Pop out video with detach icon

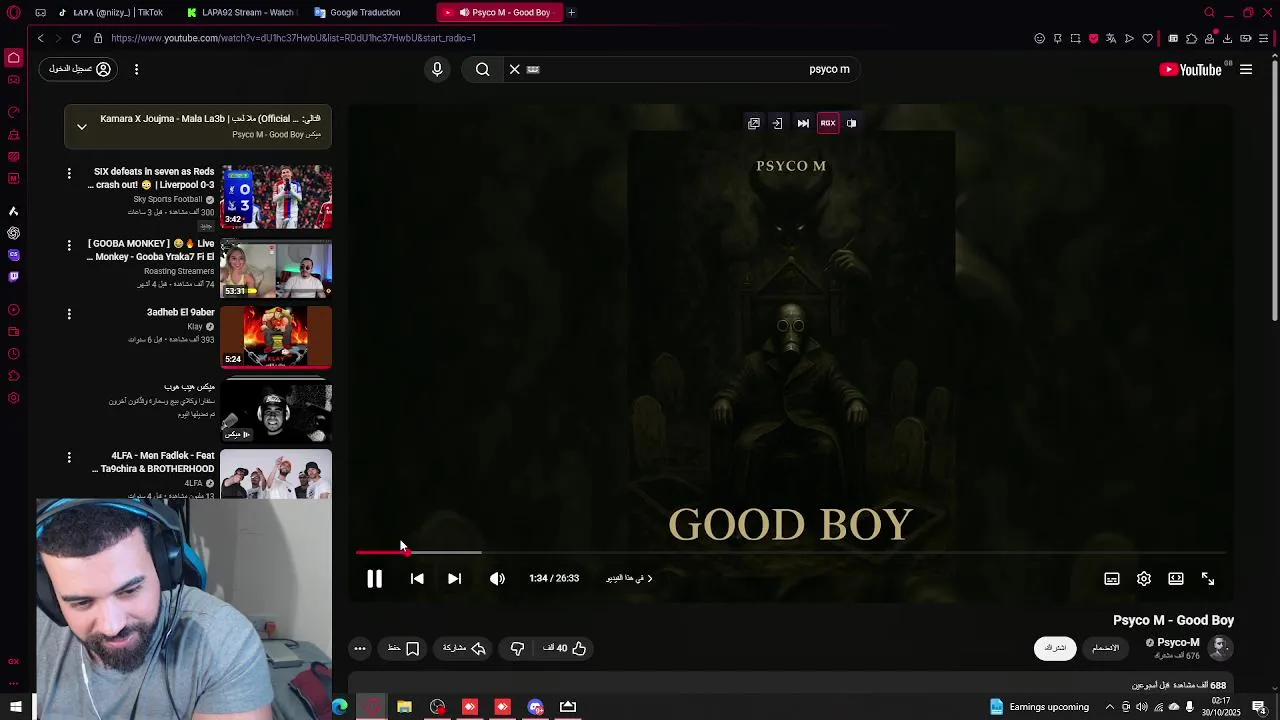[x=754, y=123]
